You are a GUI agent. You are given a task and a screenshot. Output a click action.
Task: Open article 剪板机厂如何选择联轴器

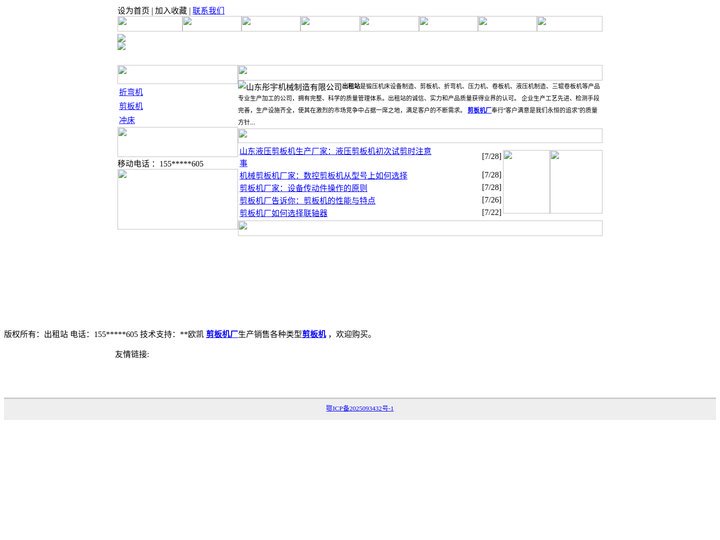283,213
